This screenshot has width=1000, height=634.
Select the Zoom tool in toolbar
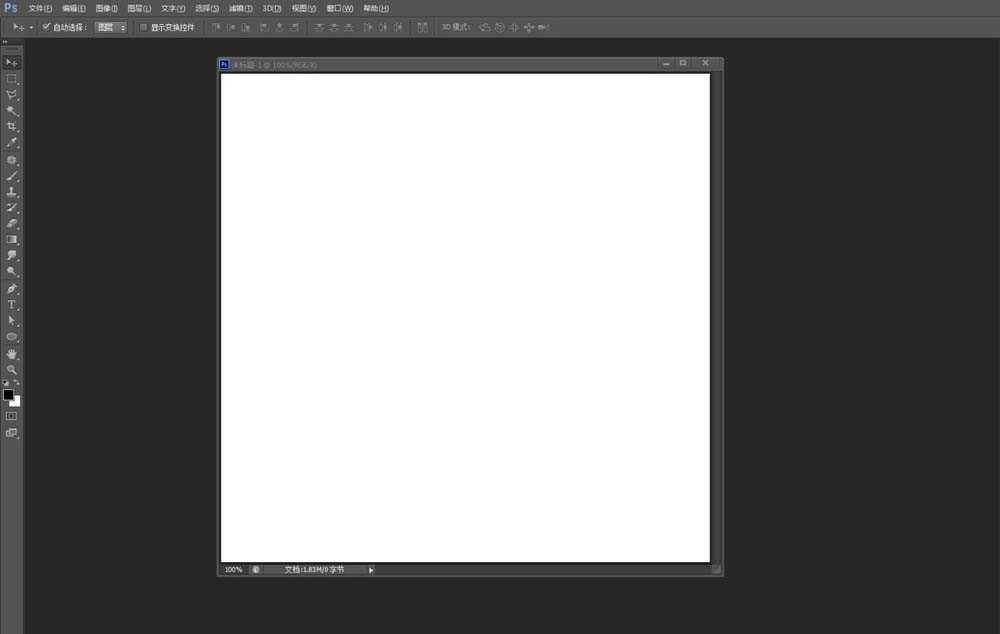coord(12,369)
